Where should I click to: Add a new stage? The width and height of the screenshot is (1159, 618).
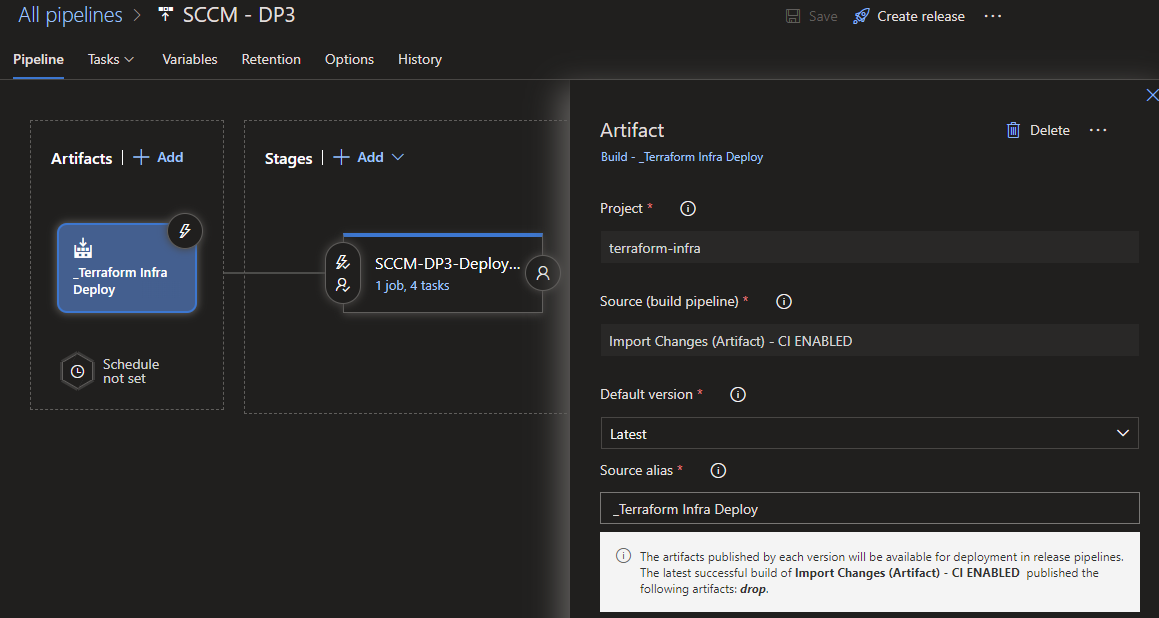[x=358, y=157]
